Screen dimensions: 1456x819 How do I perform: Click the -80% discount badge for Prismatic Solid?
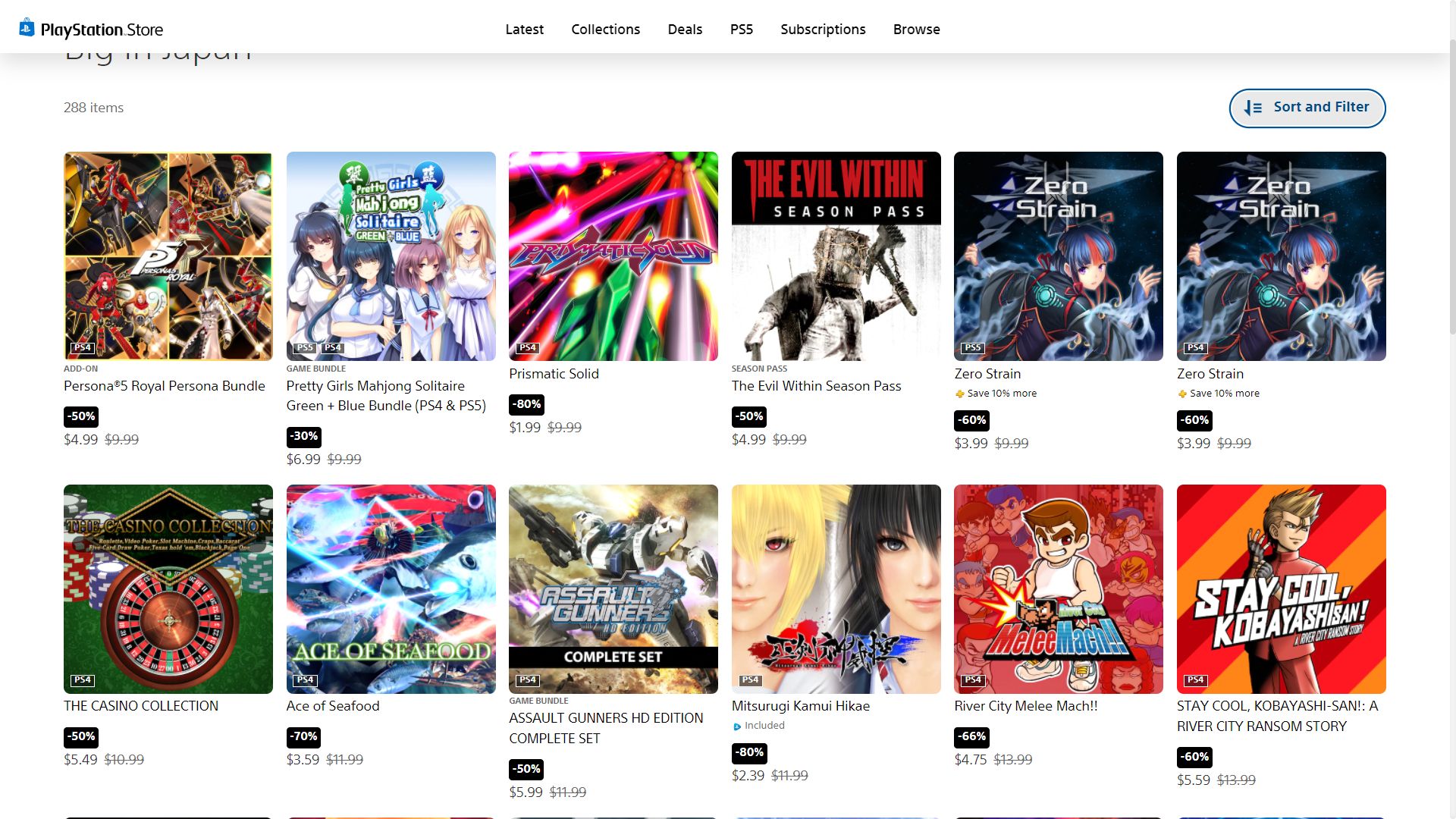click(526, 404)
